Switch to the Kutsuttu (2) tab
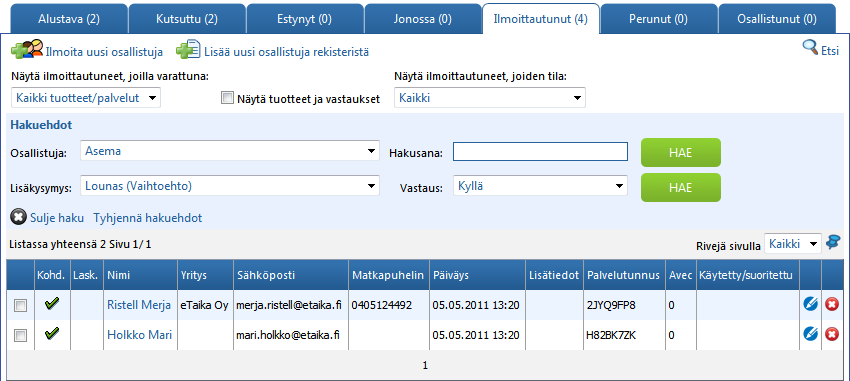The height and width of the screenshot is (381, 850). [x=187, y=20]
